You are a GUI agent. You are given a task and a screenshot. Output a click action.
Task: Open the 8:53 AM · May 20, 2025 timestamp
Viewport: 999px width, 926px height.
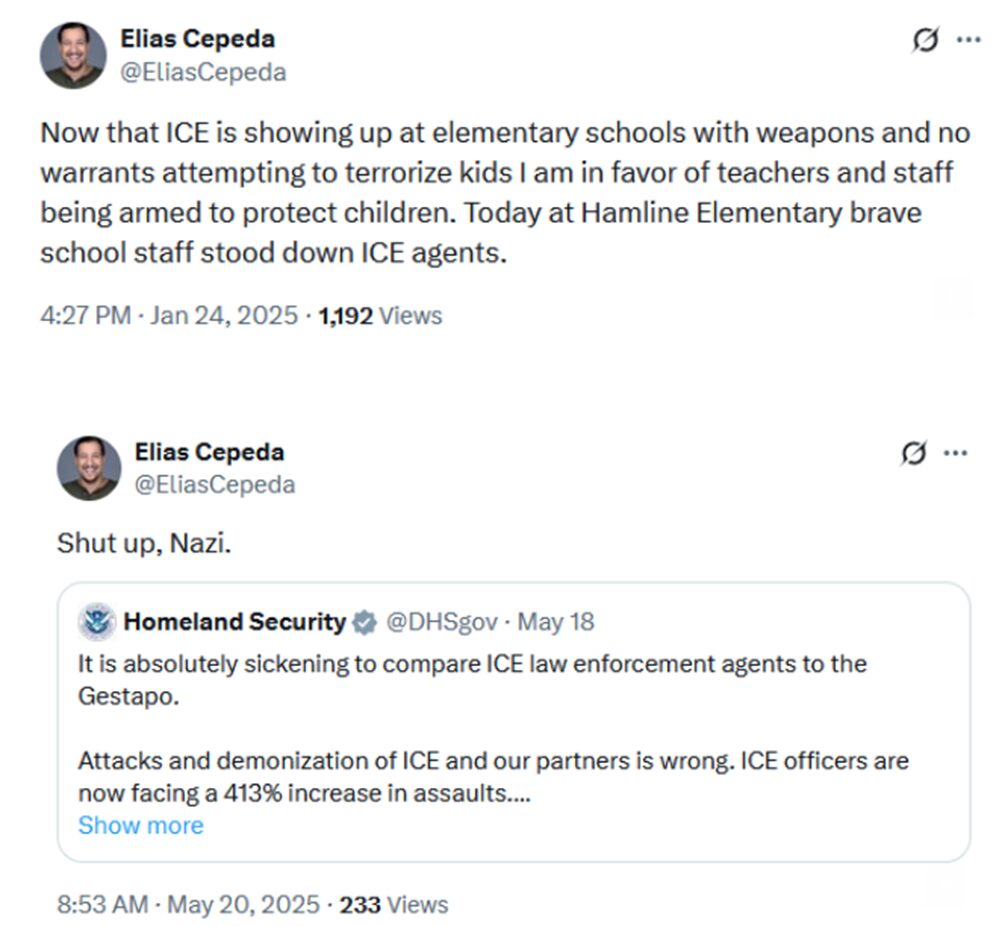(192, 905)
